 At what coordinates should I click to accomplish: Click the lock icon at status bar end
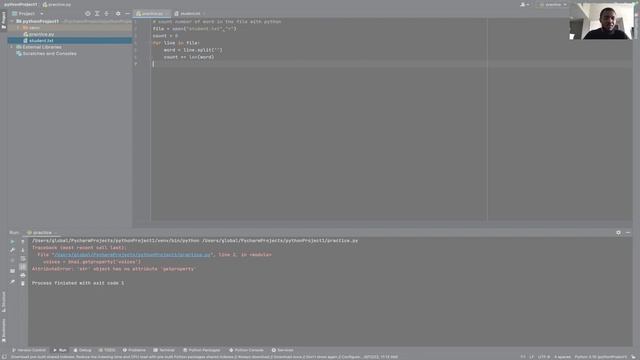click(x=634, y=357)
